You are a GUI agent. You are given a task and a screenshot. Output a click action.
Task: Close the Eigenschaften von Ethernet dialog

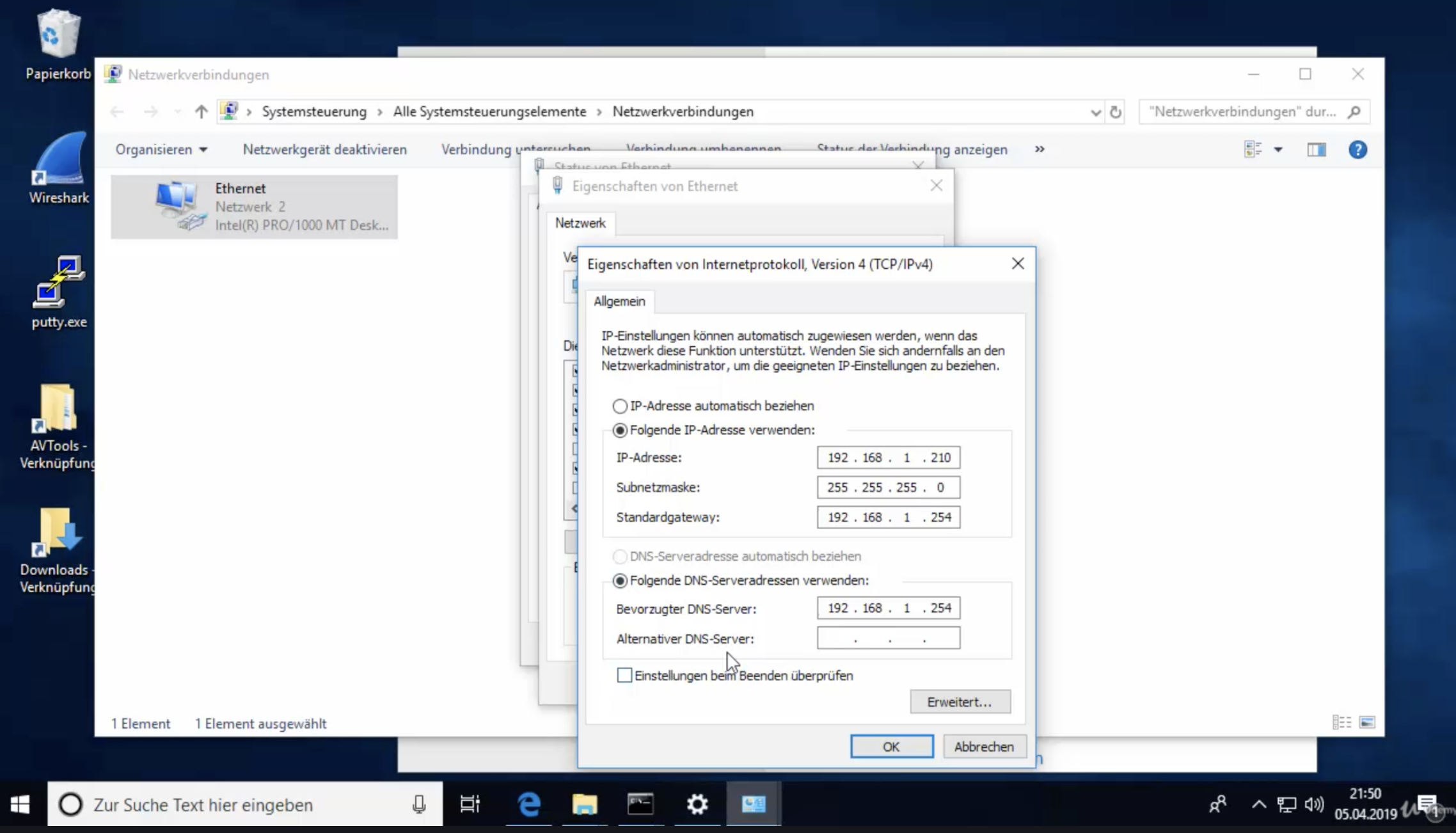coord(937,186)
